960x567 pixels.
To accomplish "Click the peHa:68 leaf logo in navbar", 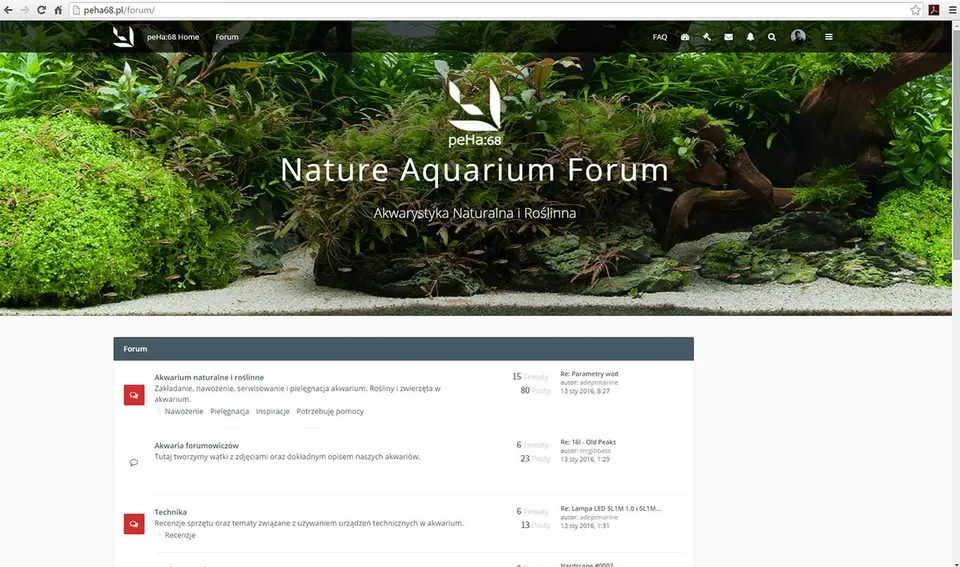I will (123, 36).
